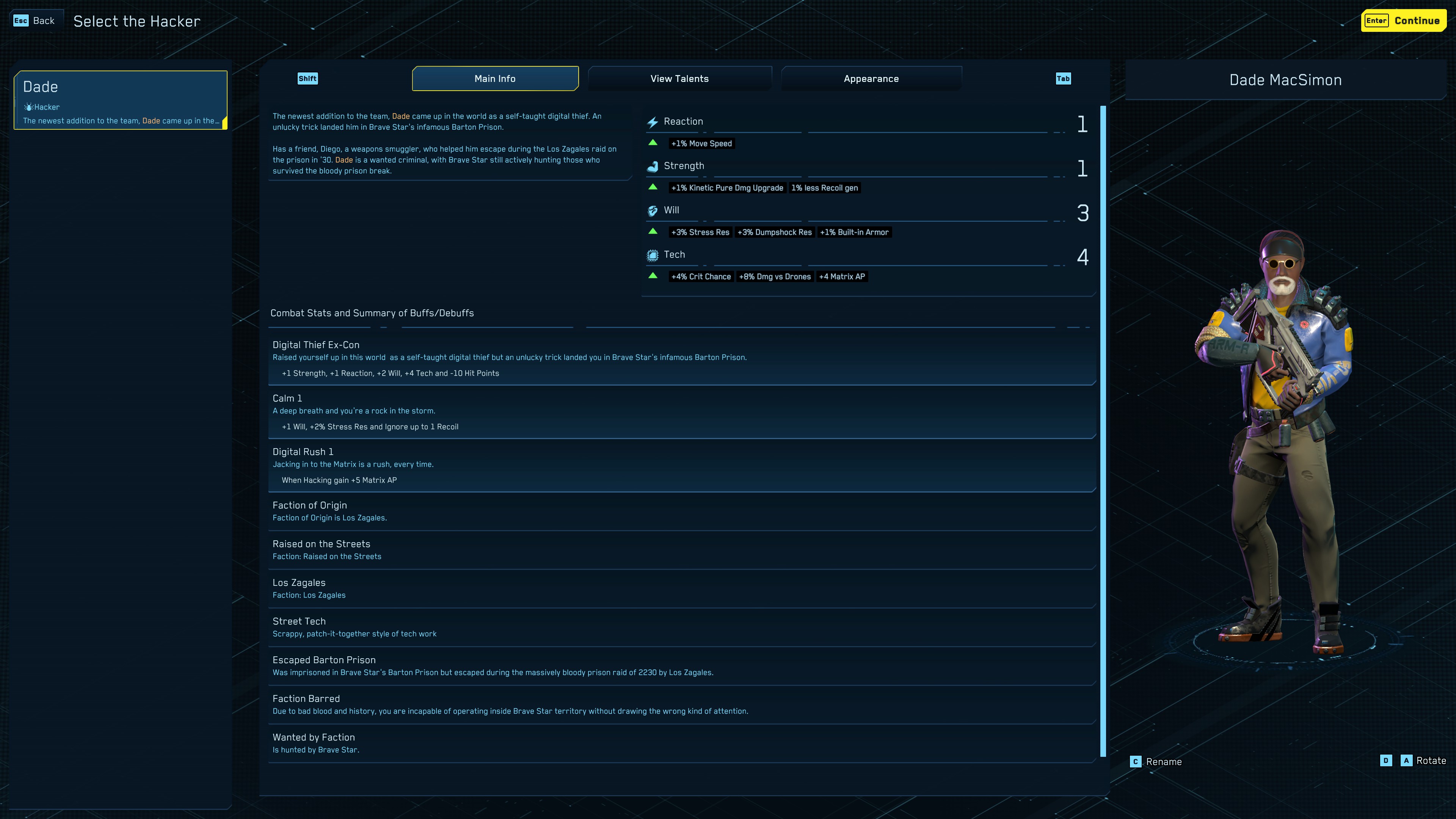
Task: Select the Digital Rush 1 talent row
Action: [x=681, y=465]
